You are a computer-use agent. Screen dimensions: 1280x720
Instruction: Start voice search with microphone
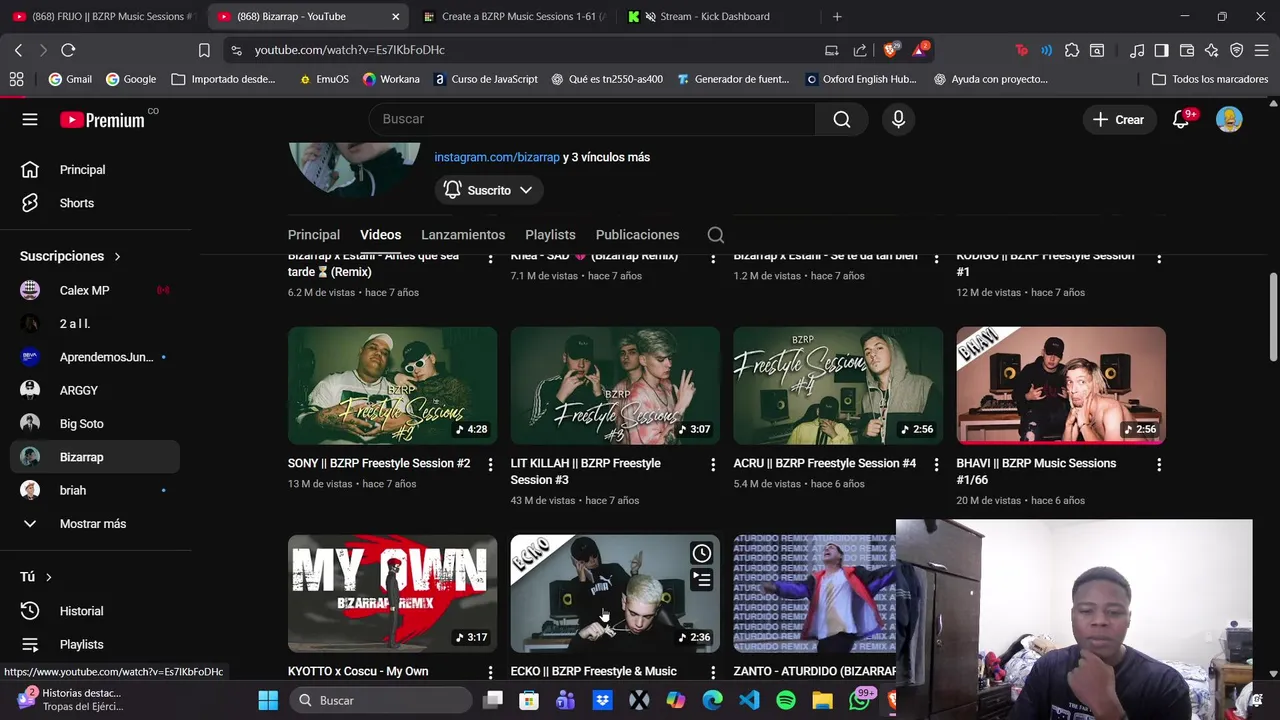(x=898, y=119)
